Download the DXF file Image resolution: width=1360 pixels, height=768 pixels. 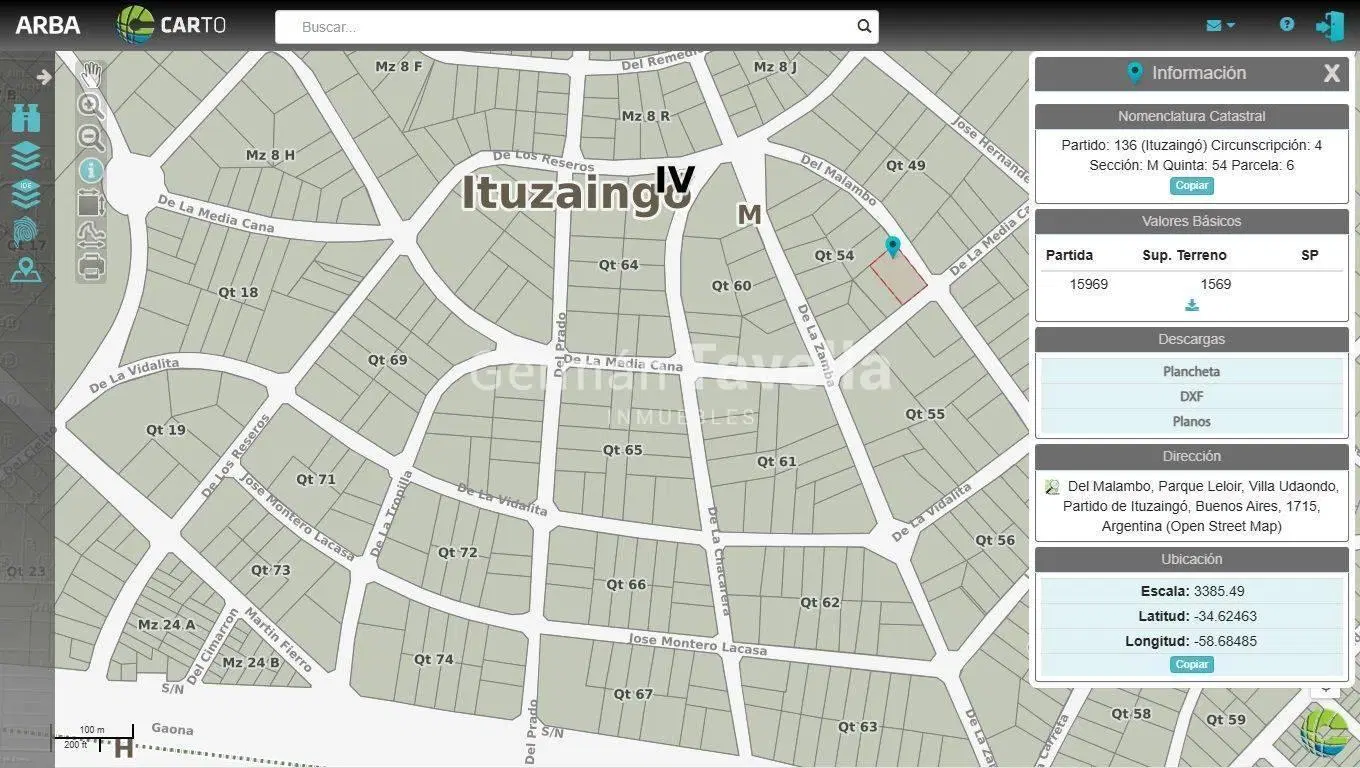1192,396
